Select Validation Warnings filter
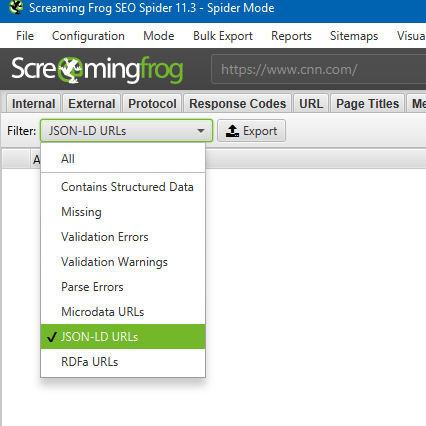 pyautogui.click(x=123, y=262)
